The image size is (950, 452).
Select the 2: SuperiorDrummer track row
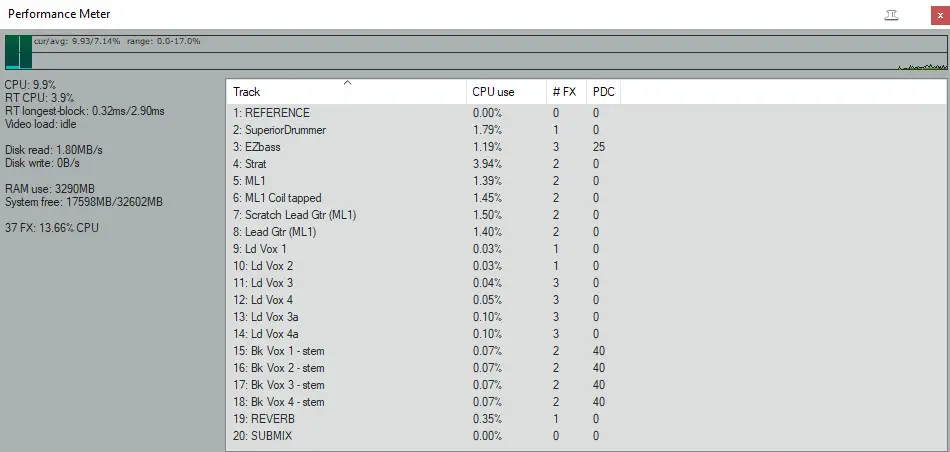586,130
